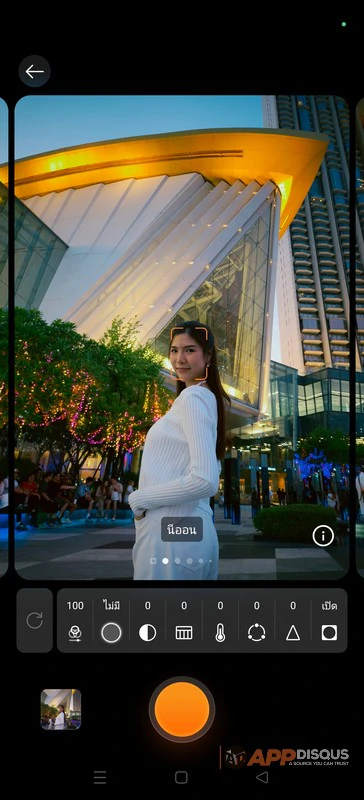This screenshot has height=800, width=364.
Task: Tap the Android home navigation button
Action: coord(181,777)
